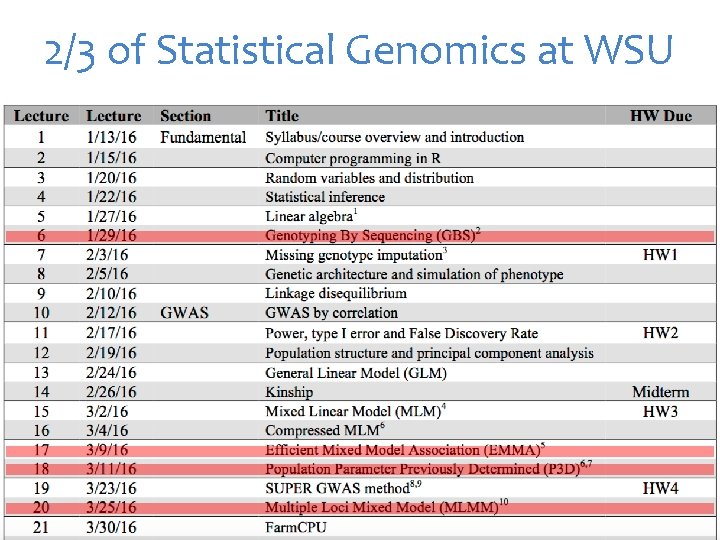Click the HW2 due entry
Viewport: 720px width, 540px height.
(660, 333)
